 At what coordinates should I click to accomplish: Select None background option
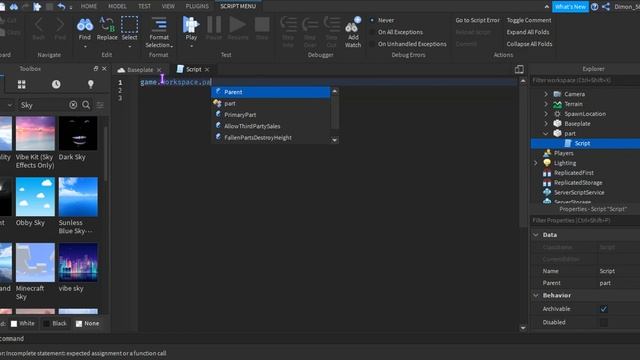87,323
